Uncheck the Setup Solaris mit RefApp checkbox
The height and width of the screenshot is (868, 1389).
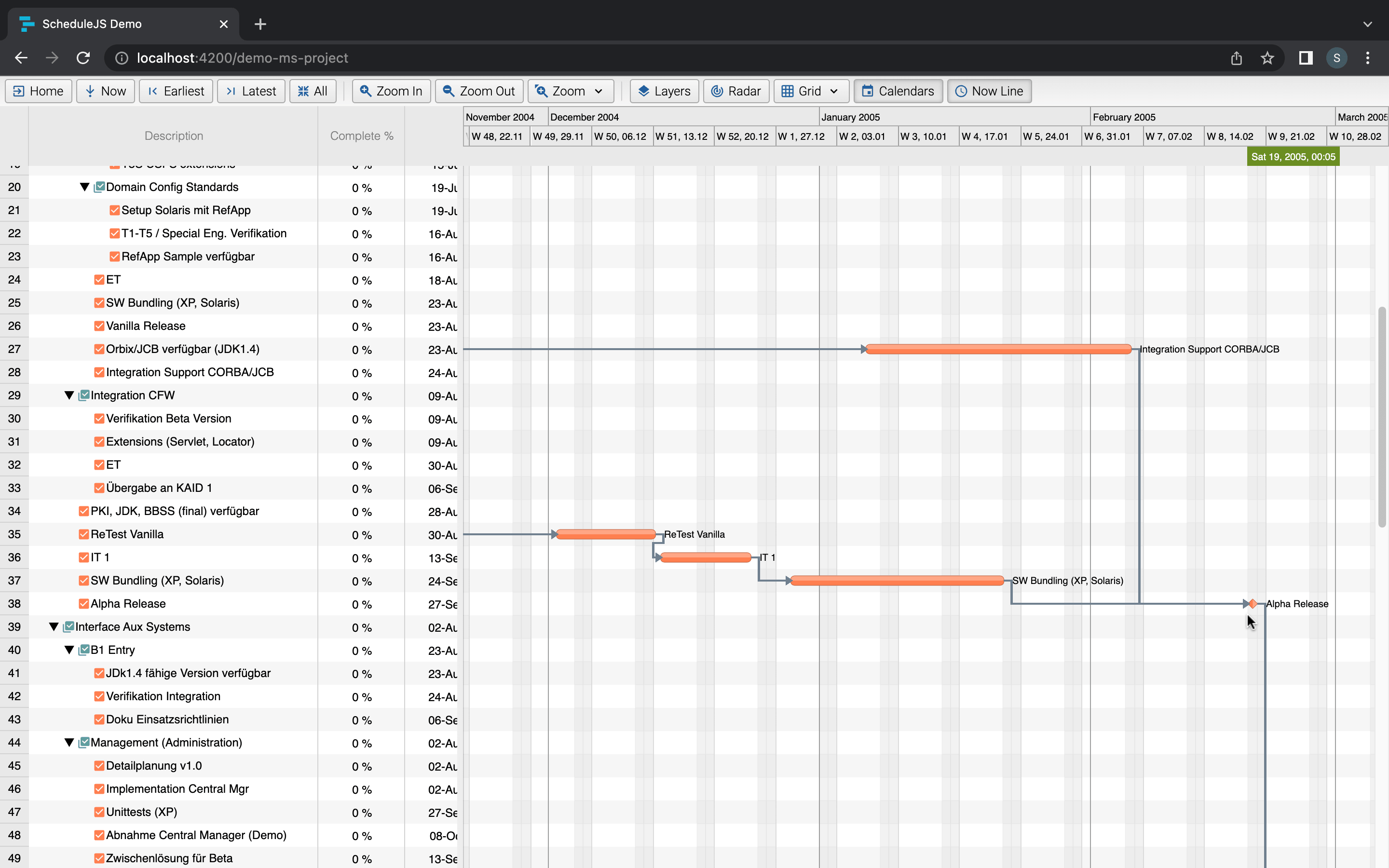coord(115,210)
